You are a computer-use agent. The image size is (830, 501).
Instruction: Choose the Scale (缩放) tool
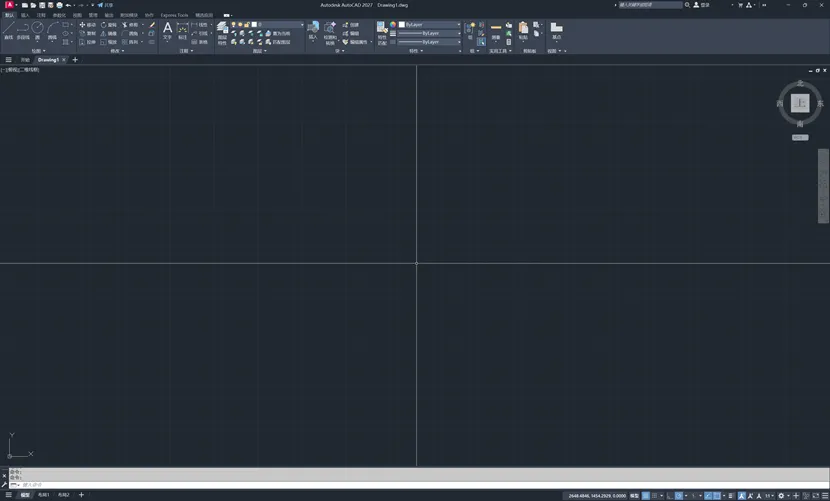[x=109, y=42]
